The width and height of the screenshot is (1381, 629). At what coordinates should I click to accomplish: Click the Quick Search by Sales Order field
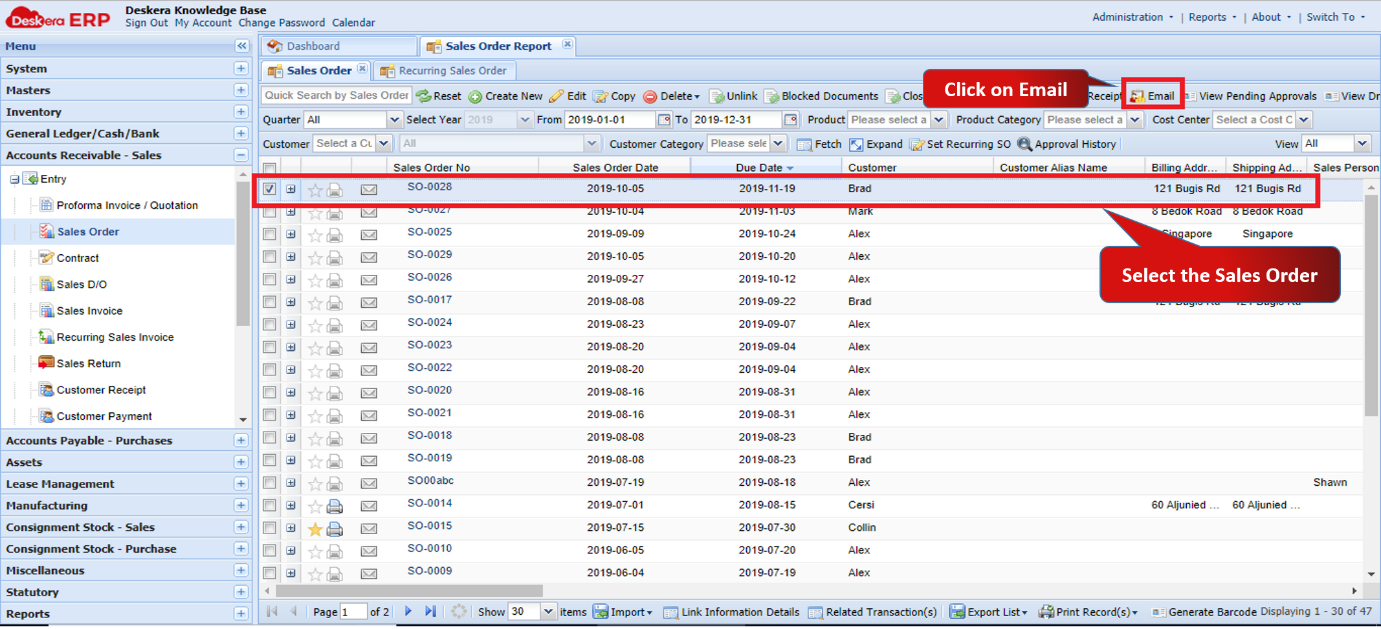tap(337, 96)
